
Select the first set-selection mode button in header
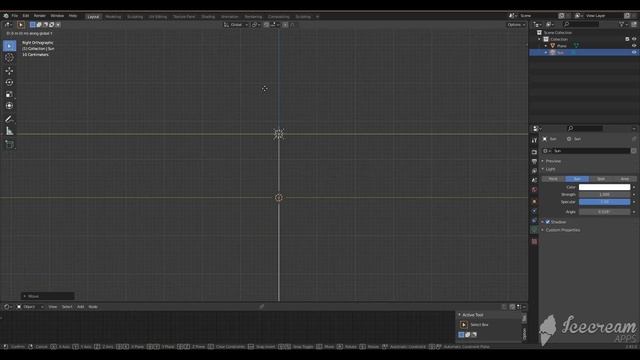(33, 25)
